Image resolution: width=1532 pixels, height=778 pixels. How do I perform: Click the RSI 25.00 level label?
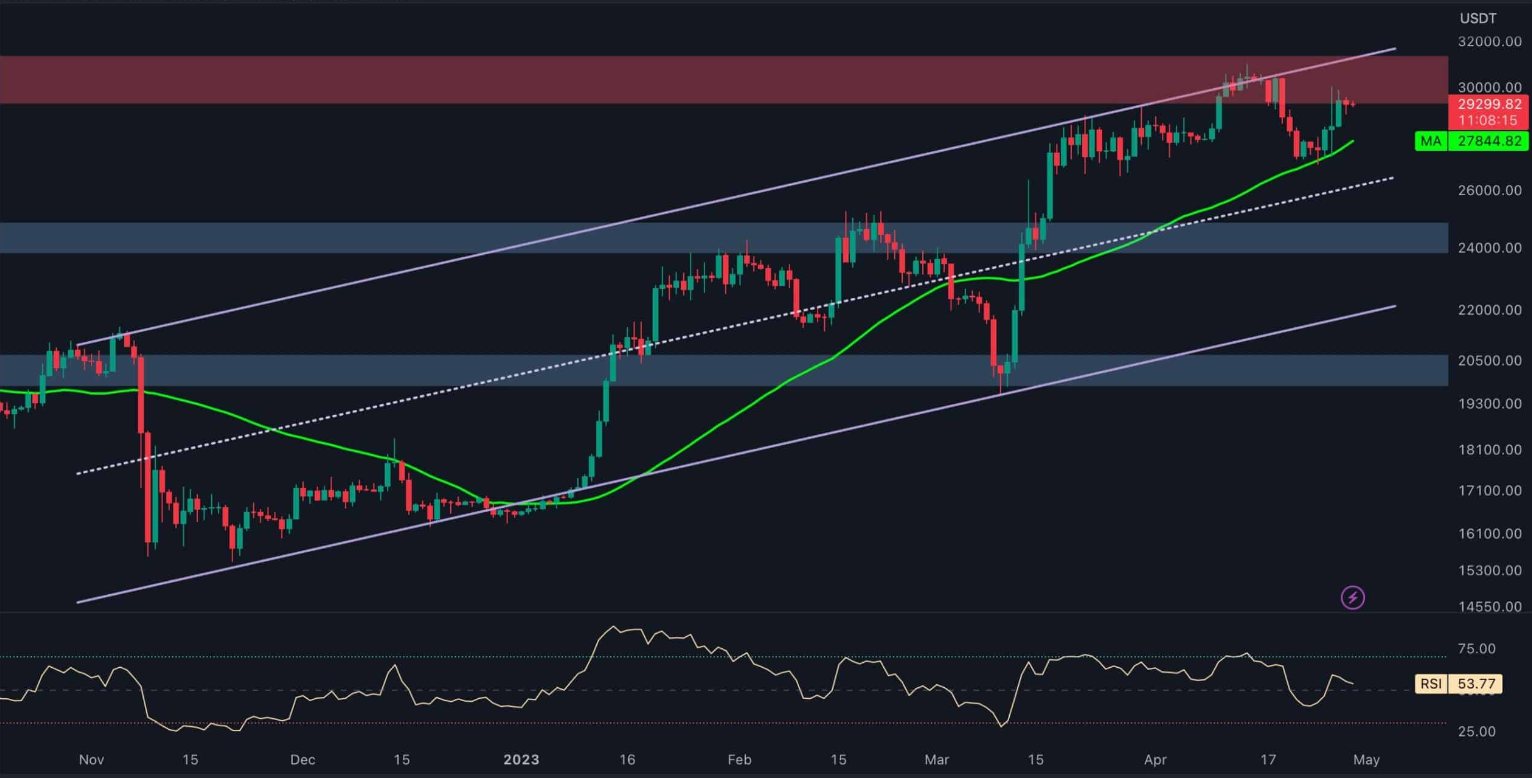(x=1476, y=731)
